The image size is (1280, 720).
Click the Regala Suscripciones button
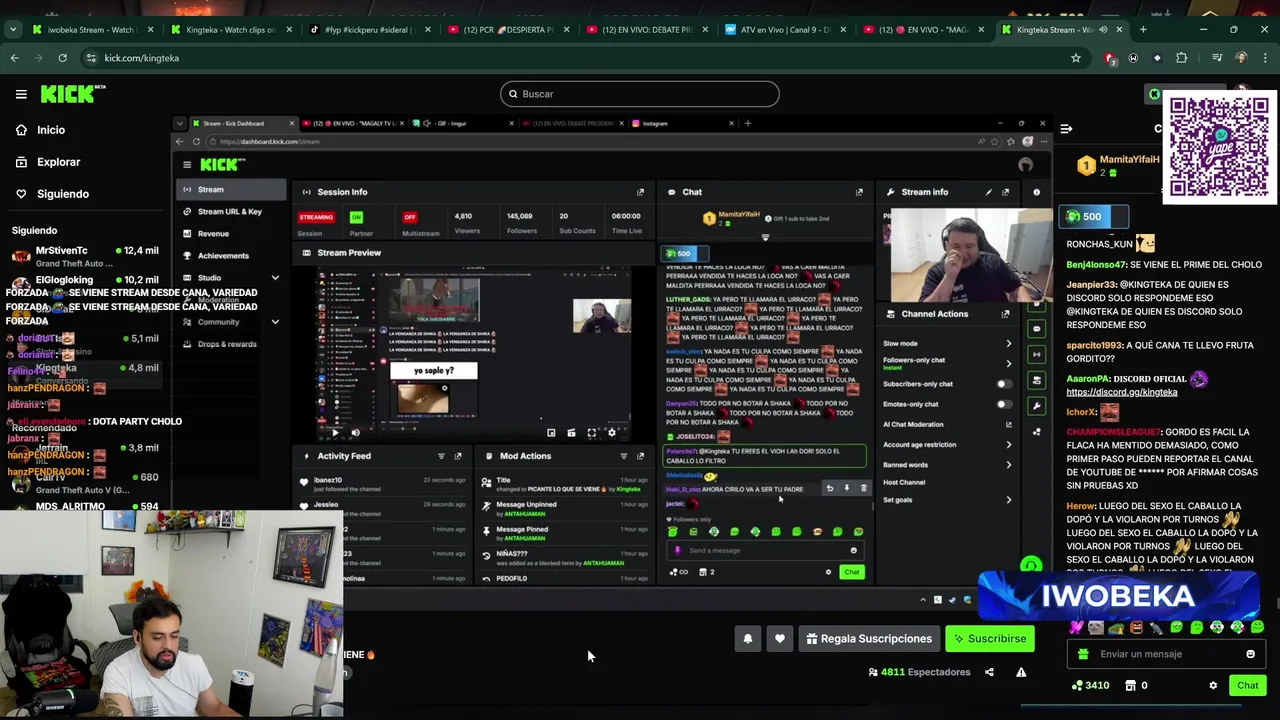click(869, 639)
